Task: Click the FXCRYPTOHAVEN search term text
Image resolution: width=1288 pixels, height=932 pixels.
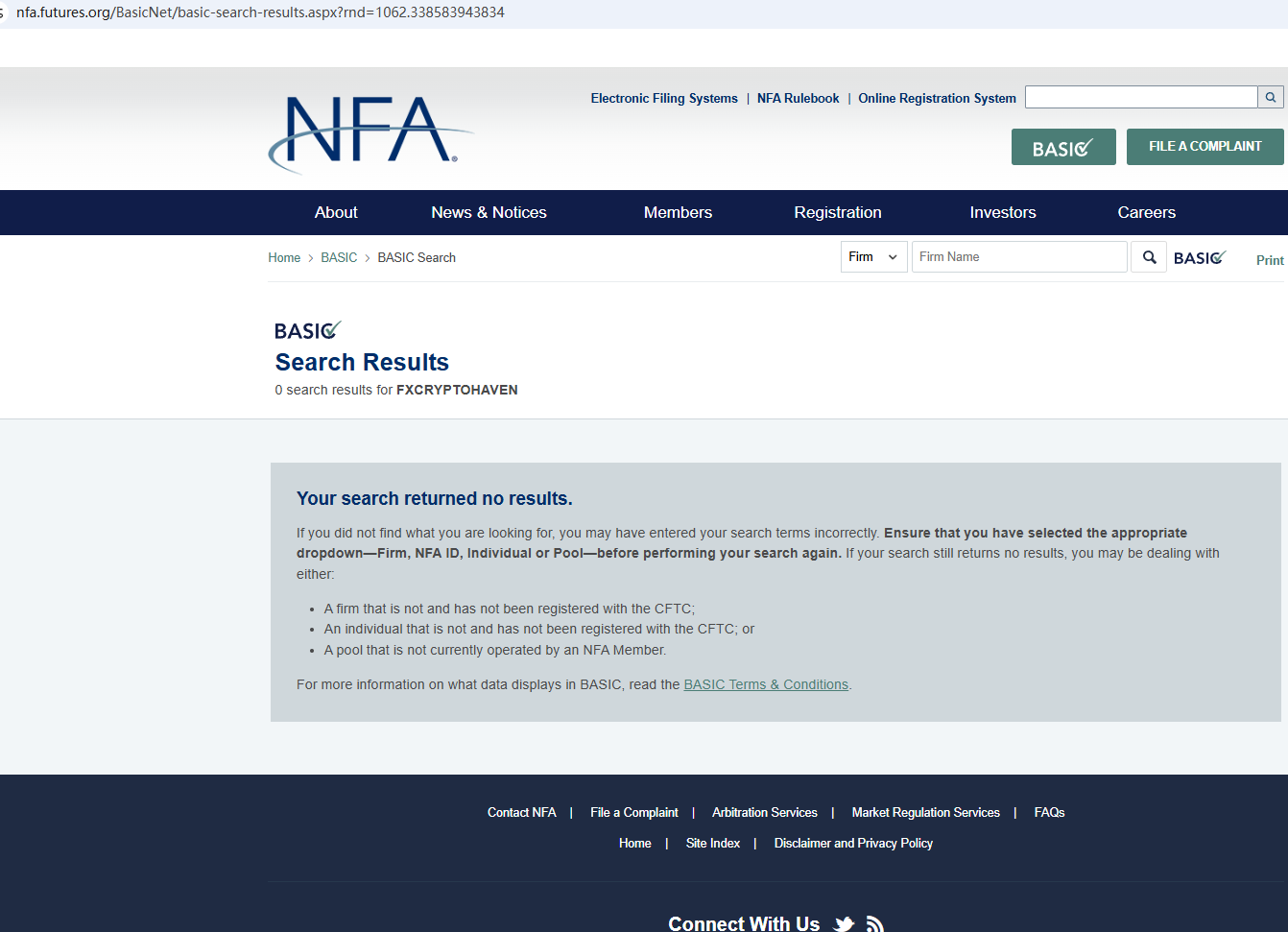Action: [x=457, y=390]
